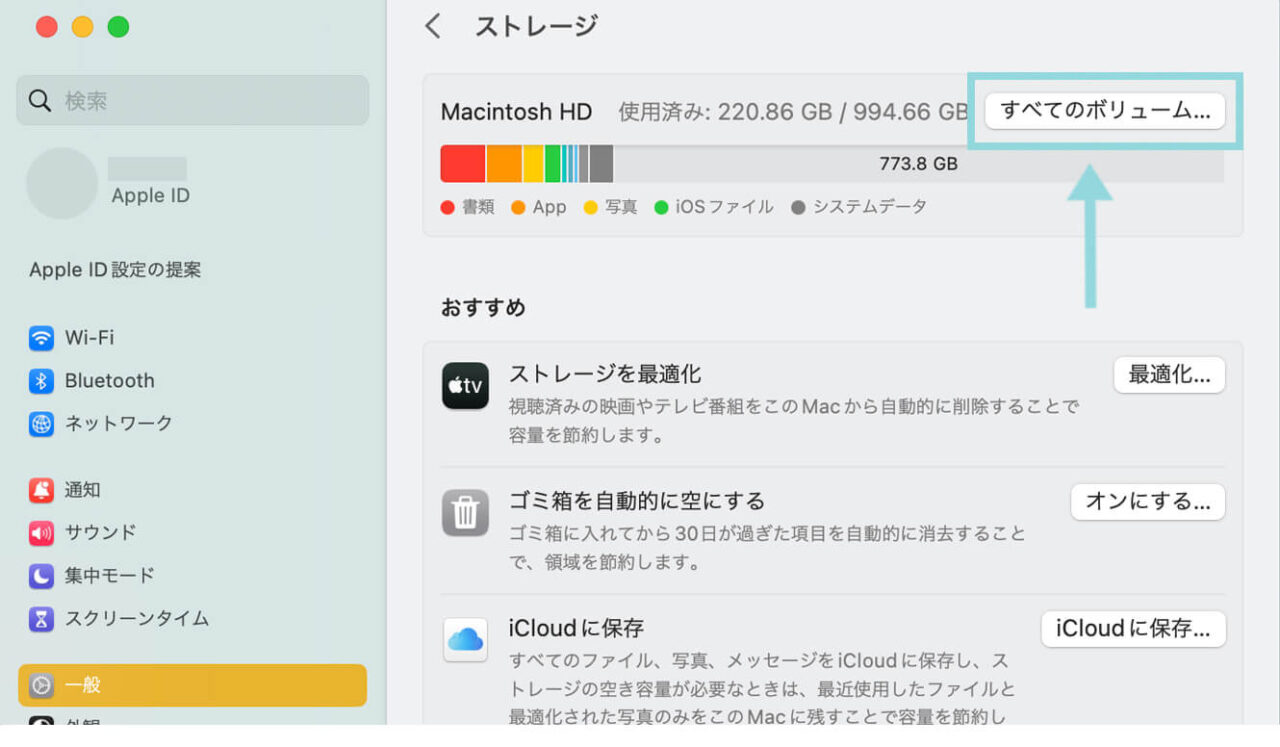This screenshot has width=1280, height=747.
Task: Click the サウンド speaker icon
Action: tap(41, 533)
